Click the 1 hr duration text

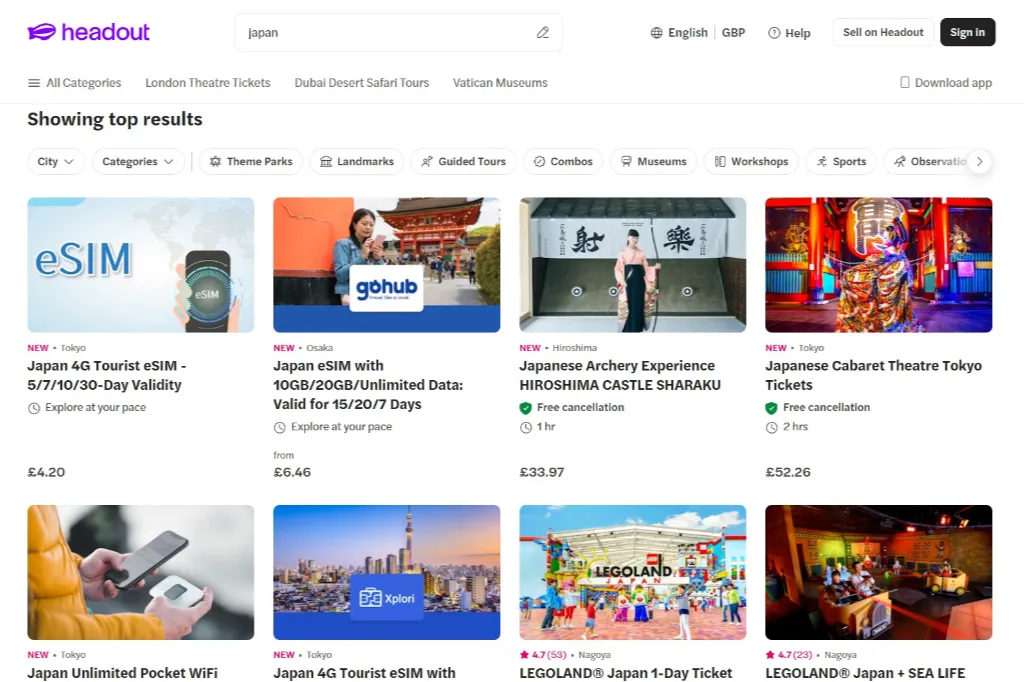(x=546, y=427)
